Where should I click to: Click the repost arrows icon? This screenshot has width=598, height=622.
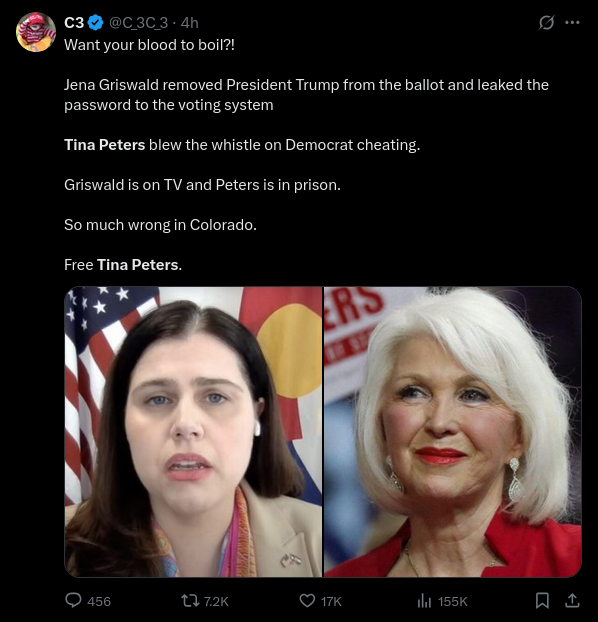click(x=190, y=601)
